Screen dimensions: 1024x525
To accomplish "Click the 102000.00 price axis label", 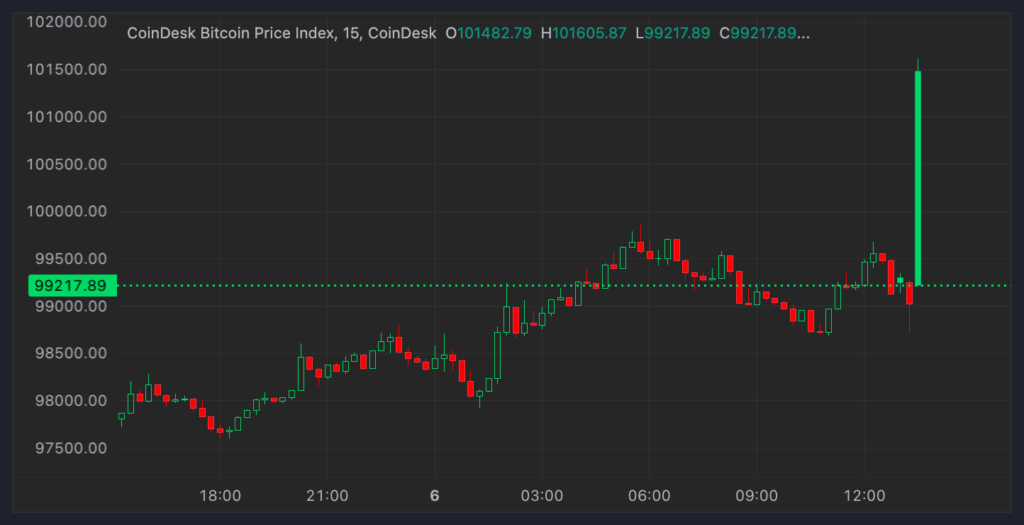I will pos(70,22).
